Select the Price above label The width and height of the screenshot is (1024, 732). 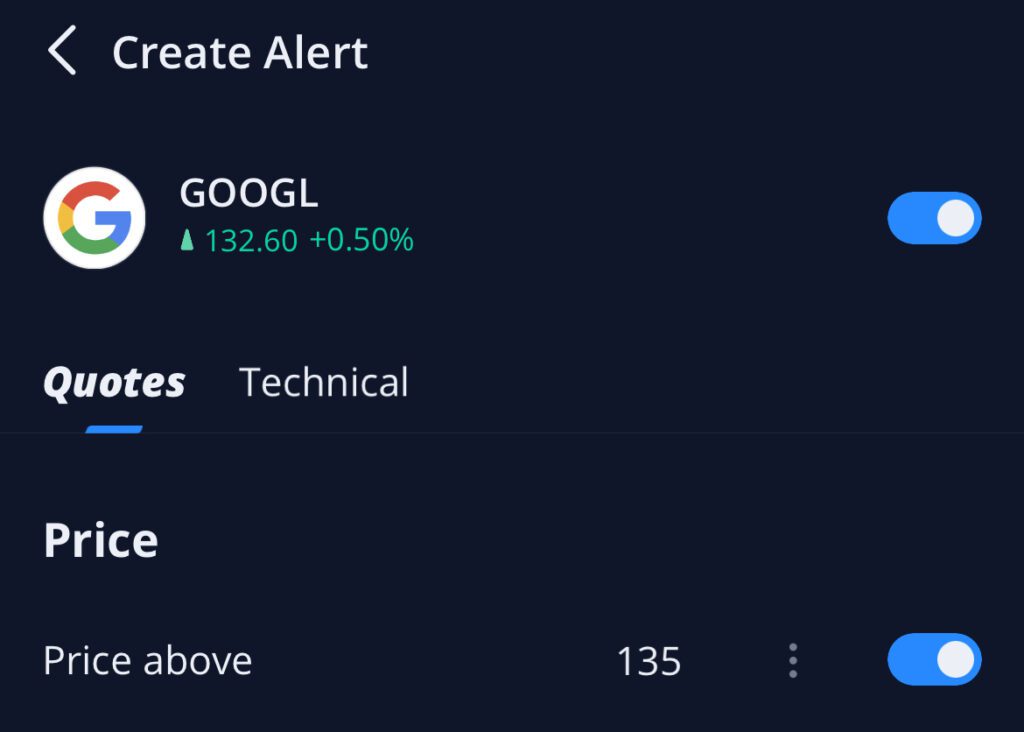click(x=148, y=661)
